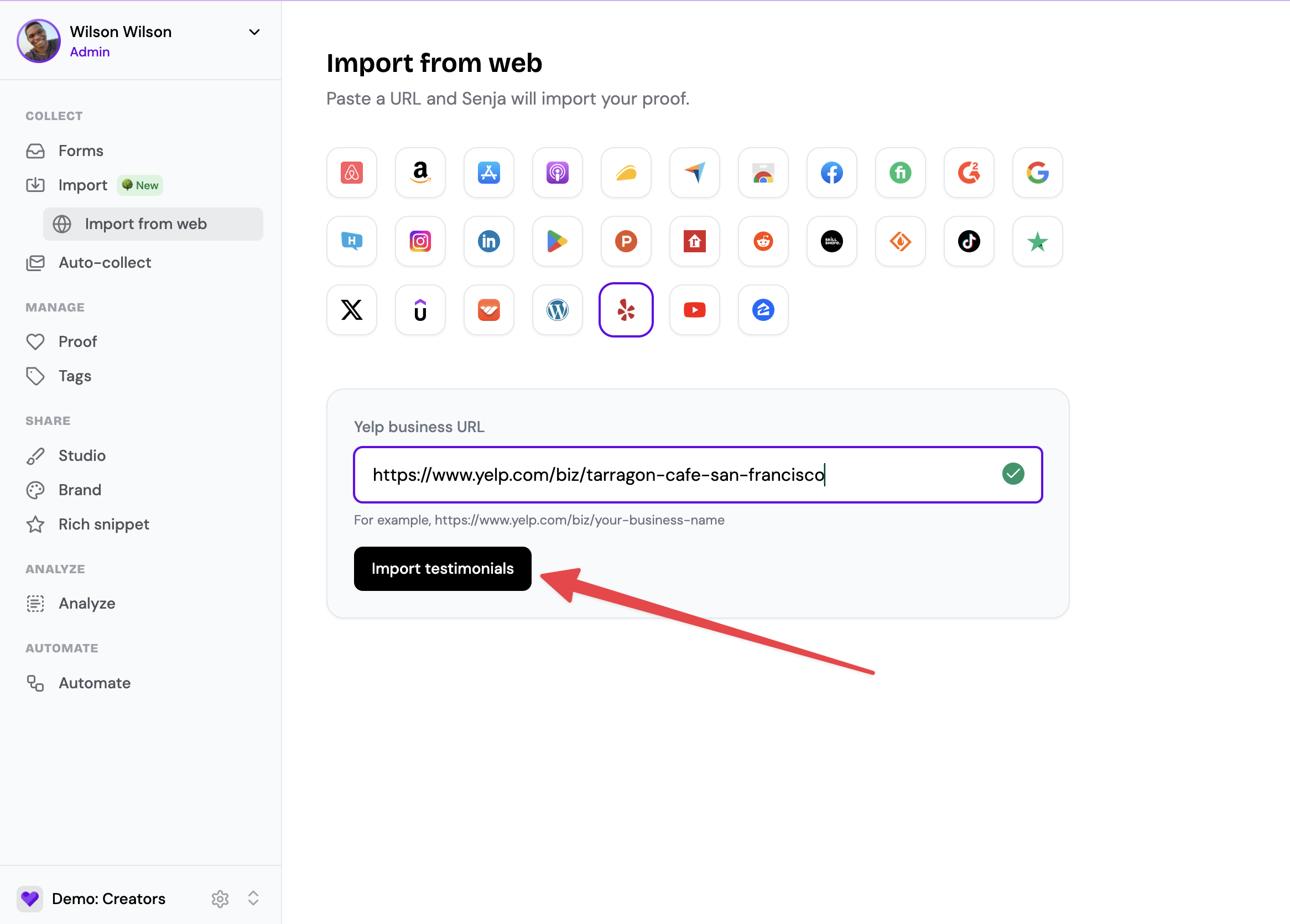Pick the Product Hunt source icon
The image size is (1290, 924).
[x=626, y=241]
